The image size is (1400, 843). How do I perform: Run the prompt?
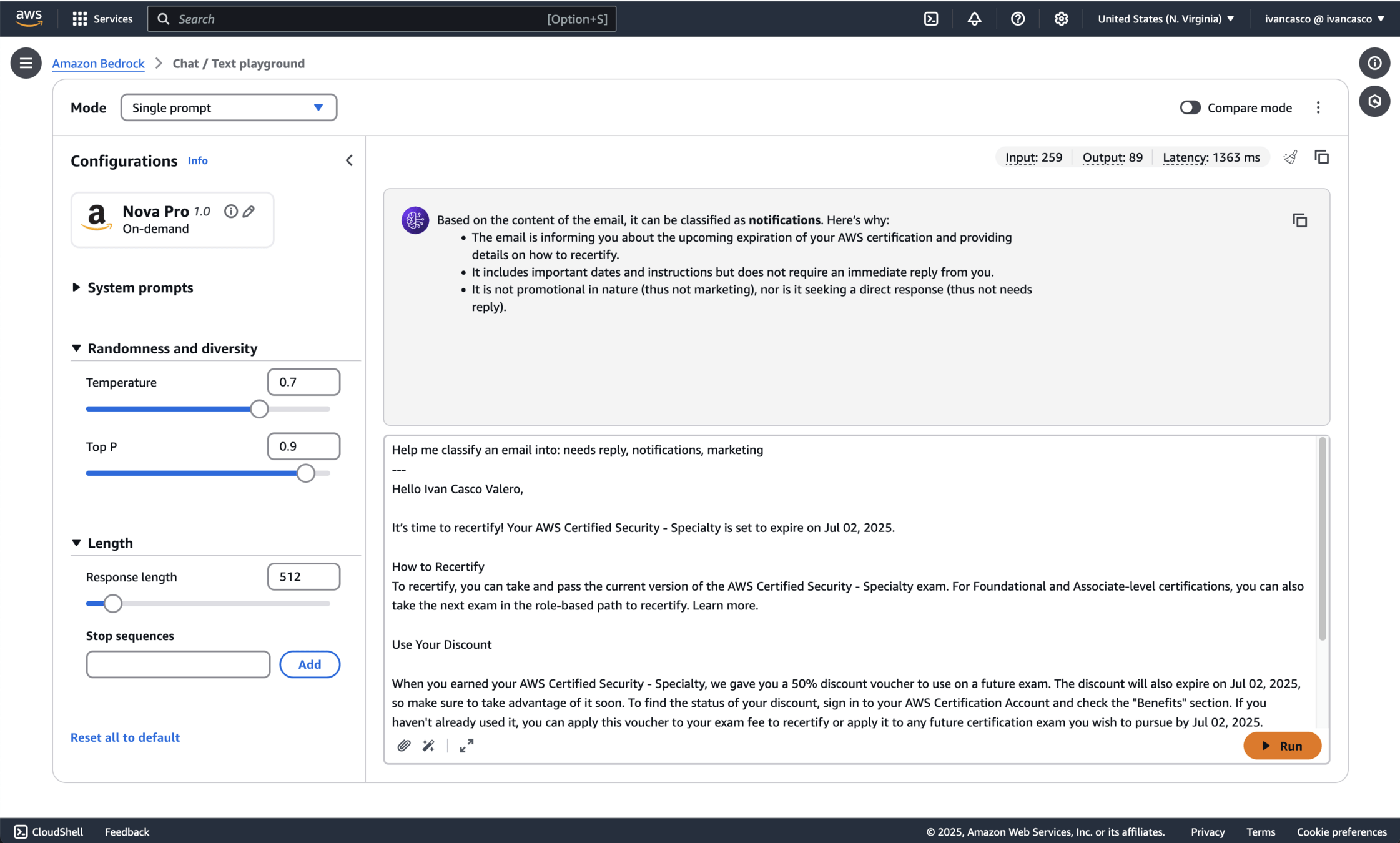[1282, 746]
